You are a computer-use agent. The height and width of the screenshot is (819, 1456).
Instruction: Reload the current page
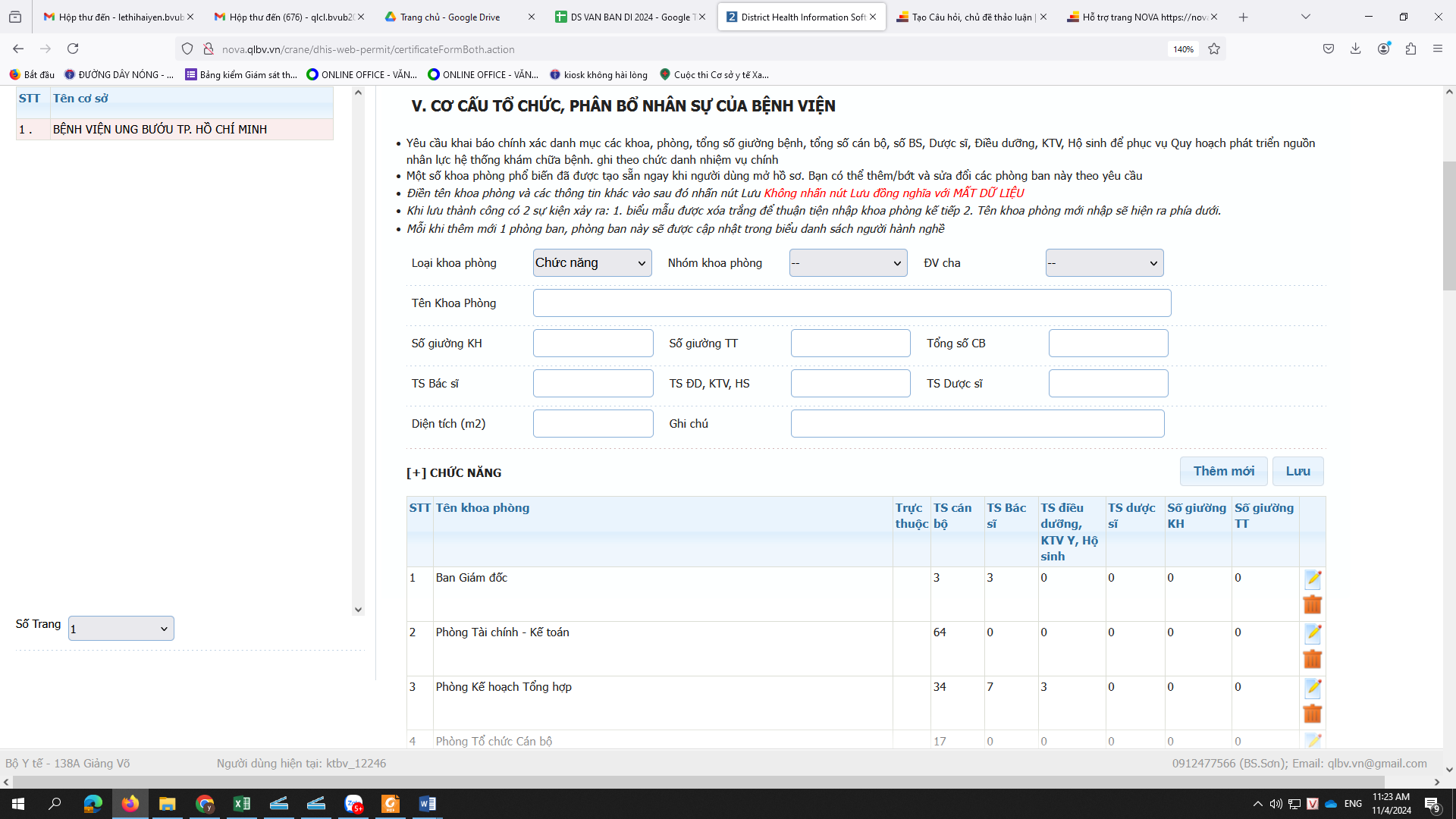73,49
